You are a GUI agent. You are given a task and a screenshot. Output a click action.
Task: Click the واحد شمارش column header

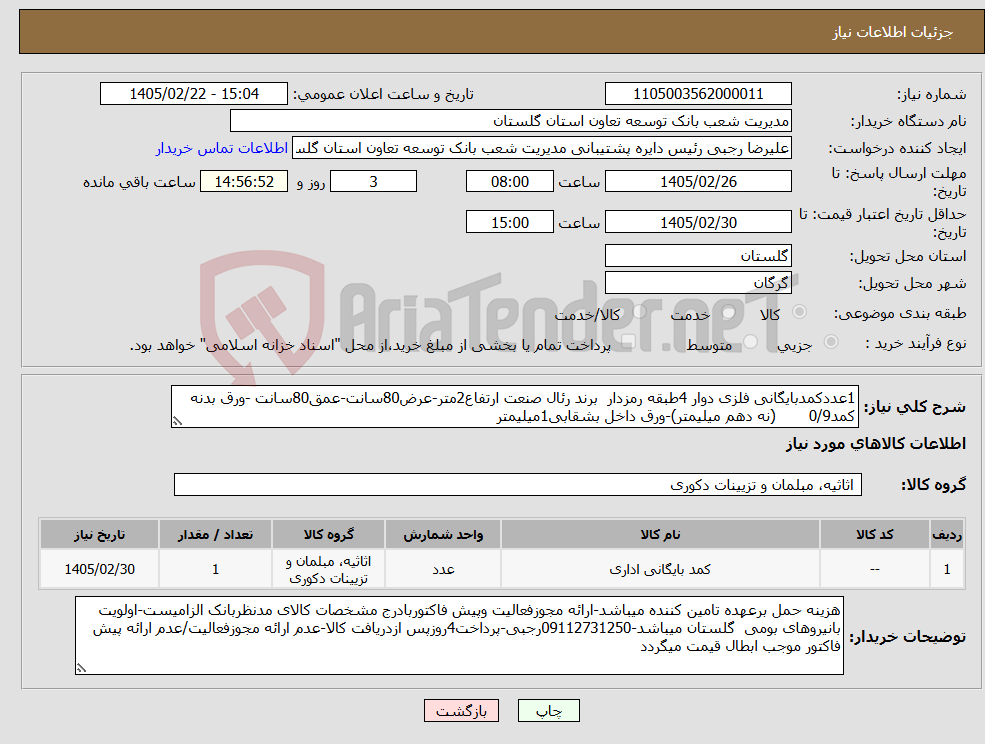point(443,535)
